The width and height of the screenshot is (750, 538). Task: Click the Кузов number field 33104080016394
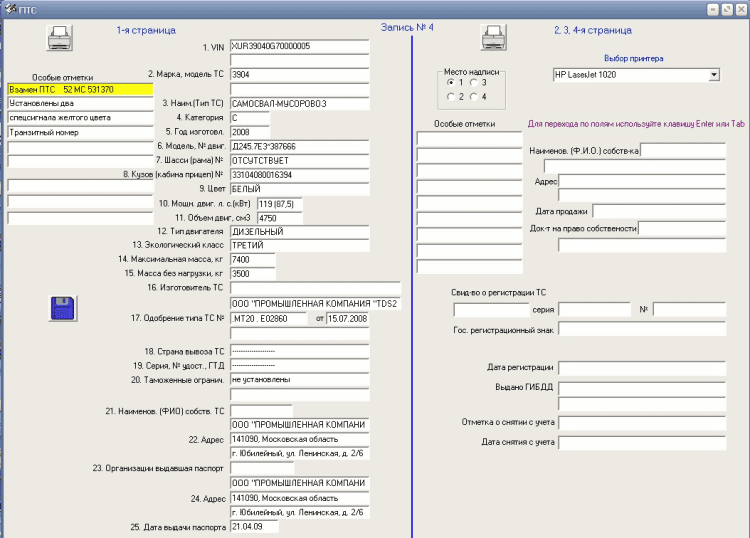click(299, 175)
